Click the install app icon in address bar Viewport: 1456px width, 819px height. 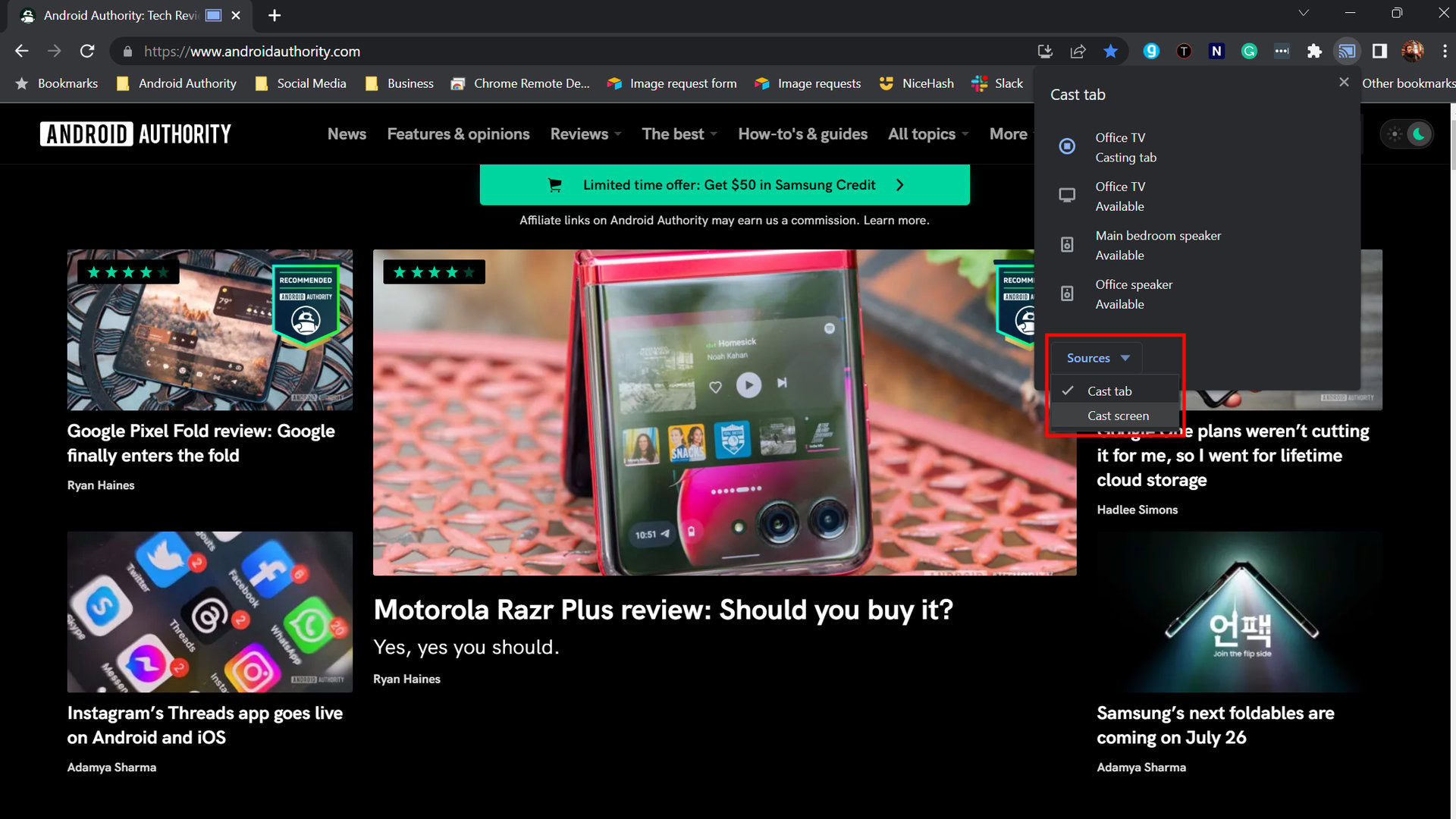[x=1045, y=52]
